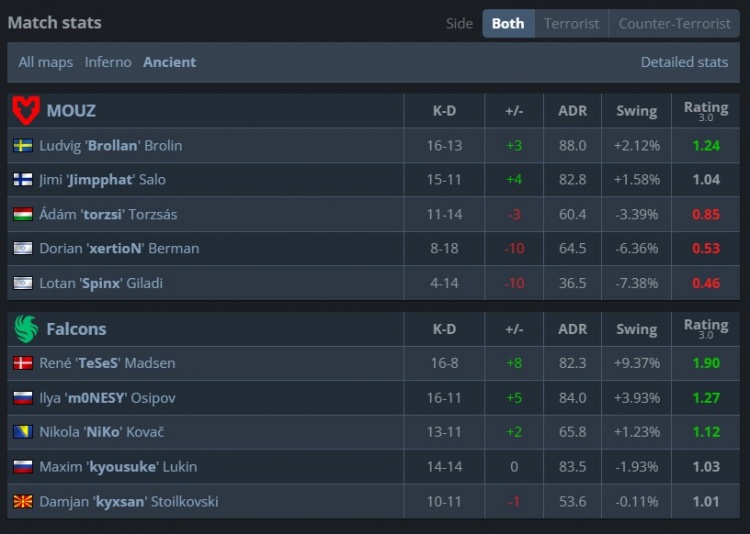Open the Detailed stats link
Image resolution: width=750 pixels, height=534 pixels.
click(x=684, y=62)
